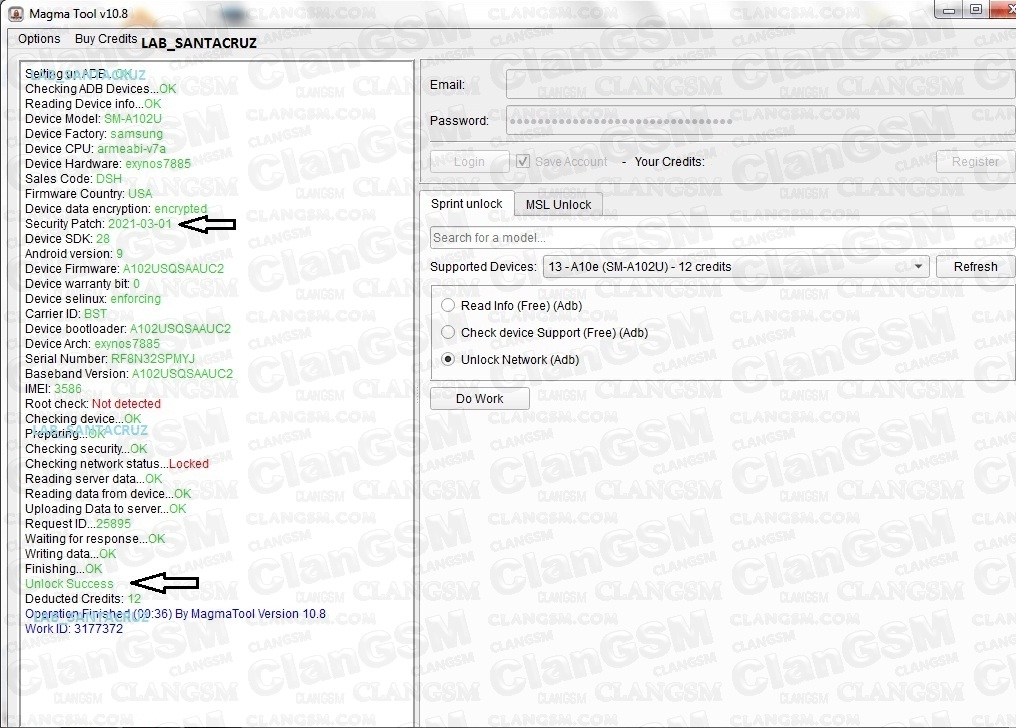1016x728 pixels.
Task: Click Serial Number value RF8N32SPMYJ
Action: tap(153, 358)
